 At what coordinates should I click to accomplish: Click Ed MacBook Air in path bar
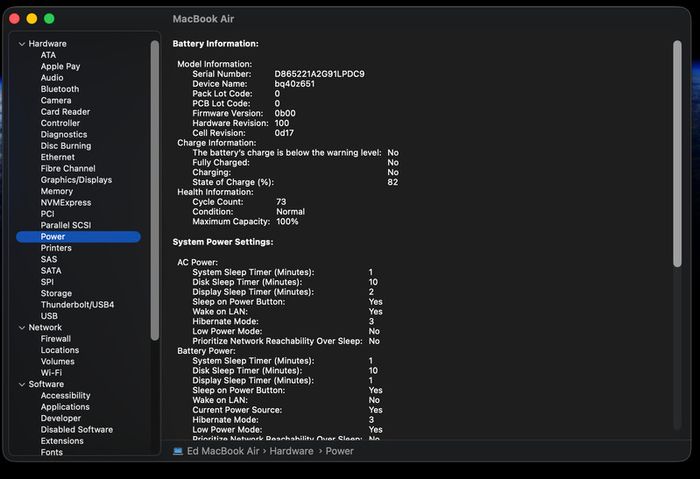pyautogui.click(x=223, y=451)
